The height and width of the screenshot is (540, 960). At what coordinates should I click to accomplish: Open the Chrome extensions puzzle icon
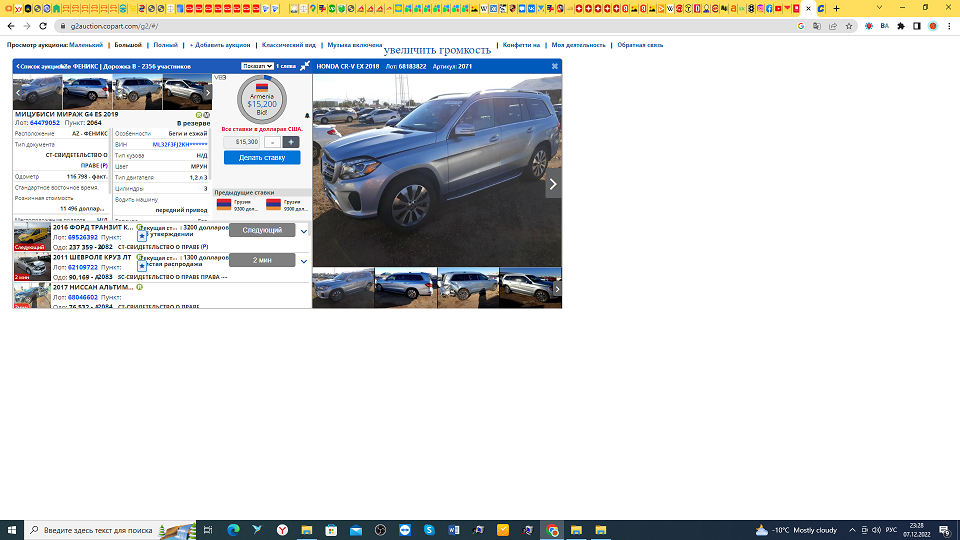coord(901,26)
